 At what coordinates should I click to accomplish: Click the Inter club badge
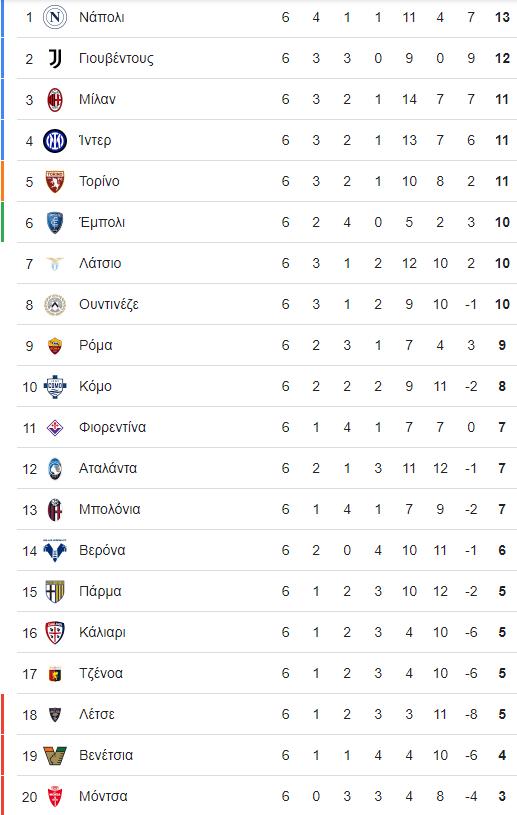pyautogui.click(x=55, y=140)
